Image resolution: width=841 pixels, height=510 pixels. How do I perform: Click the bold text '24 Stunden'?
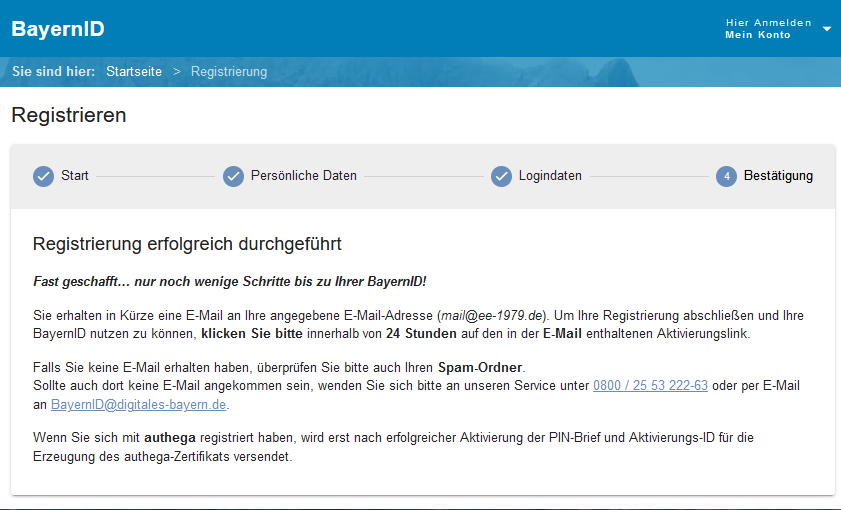(421, 334)
